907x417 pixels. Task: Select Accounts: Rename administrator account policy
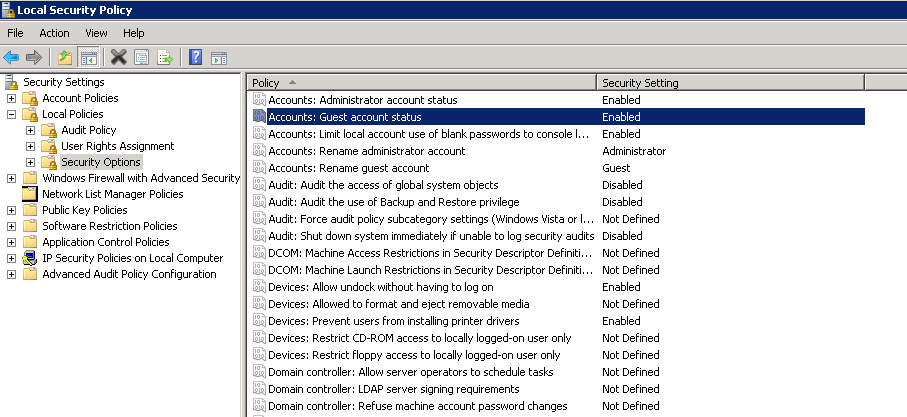366,151
